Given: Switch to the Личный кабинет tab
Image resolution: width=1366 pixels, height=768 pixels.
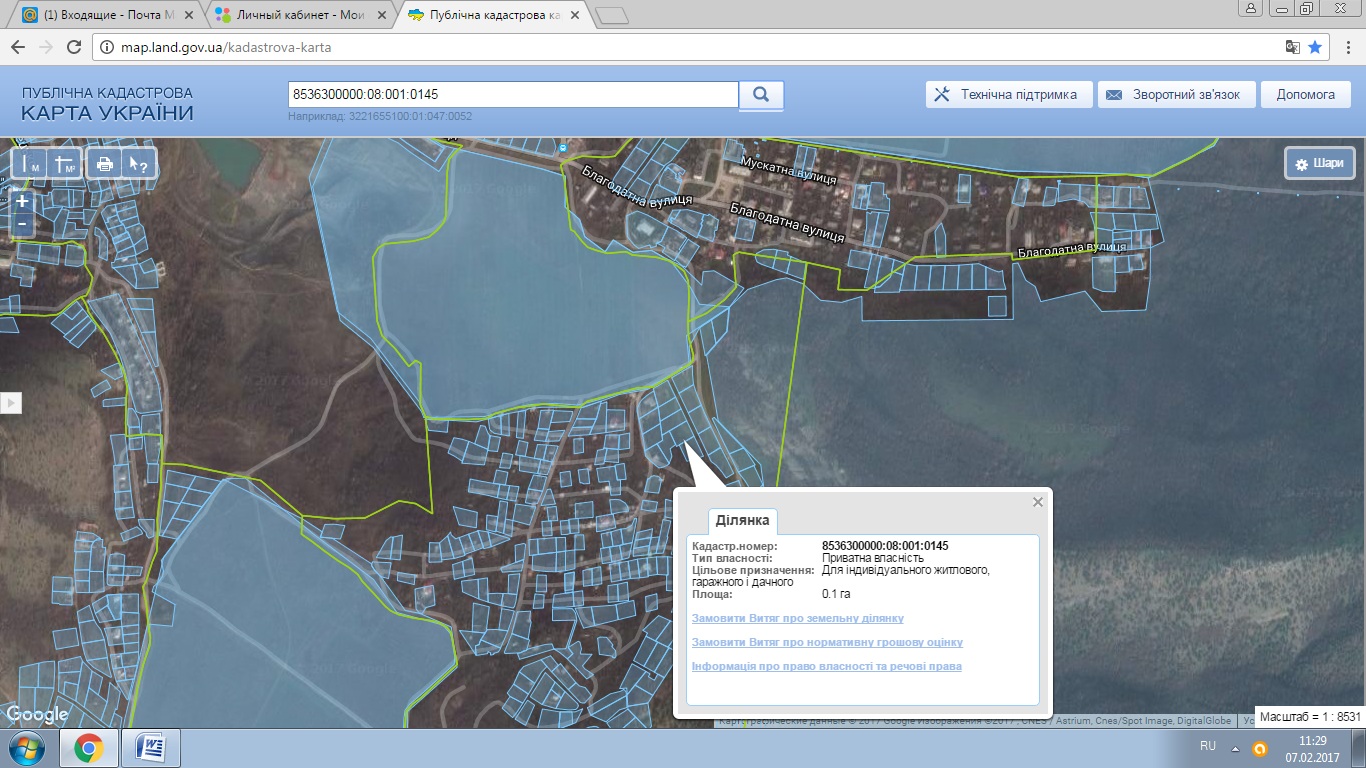Looking at the screenshot, I should click(x=294, y=16).
